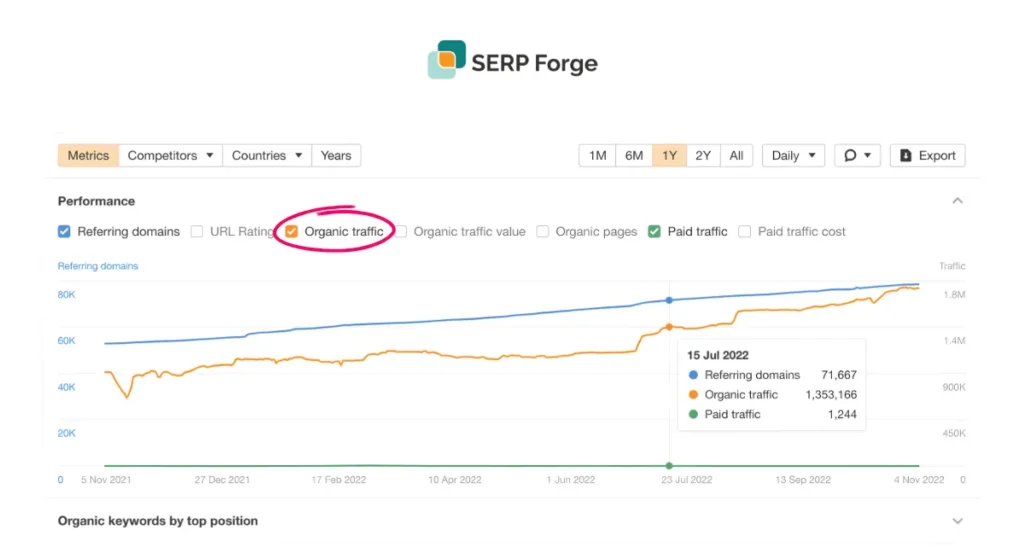1024x560 pixels.
Task: Click the blue Referring domains chart point
Action: point(669,300)
